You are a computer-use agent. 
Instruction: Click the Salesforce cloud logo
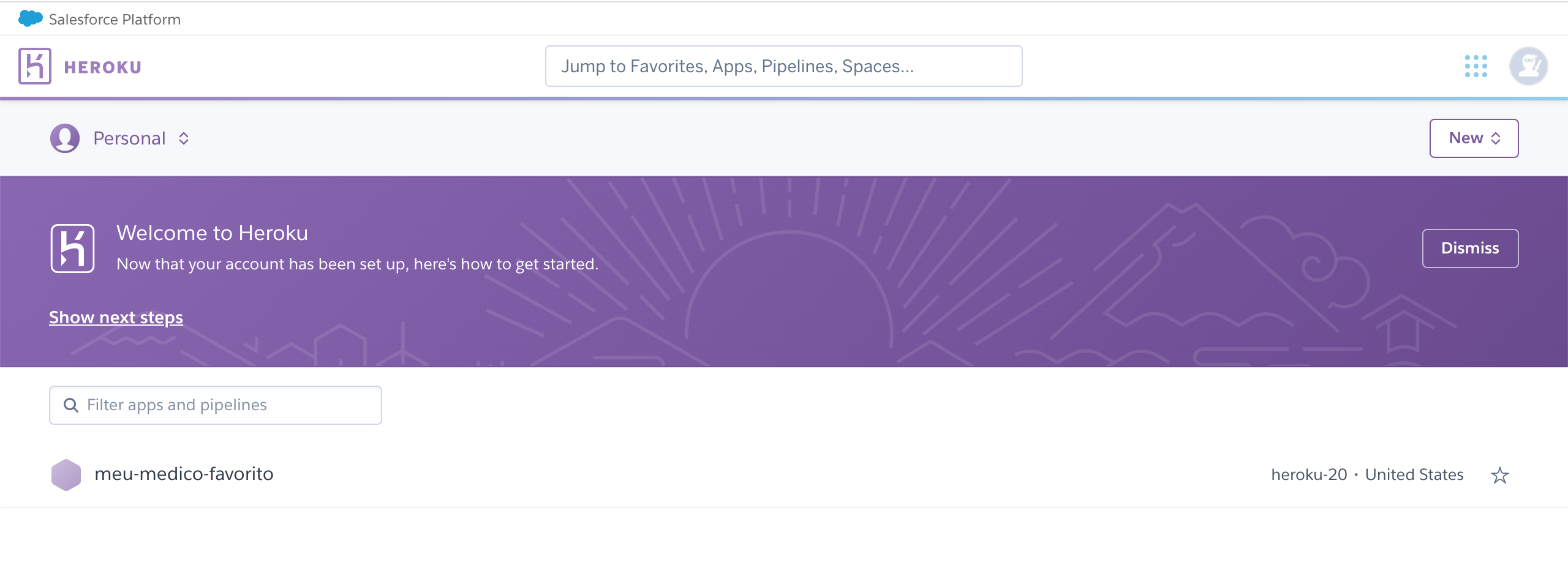(x=31, y=19)
